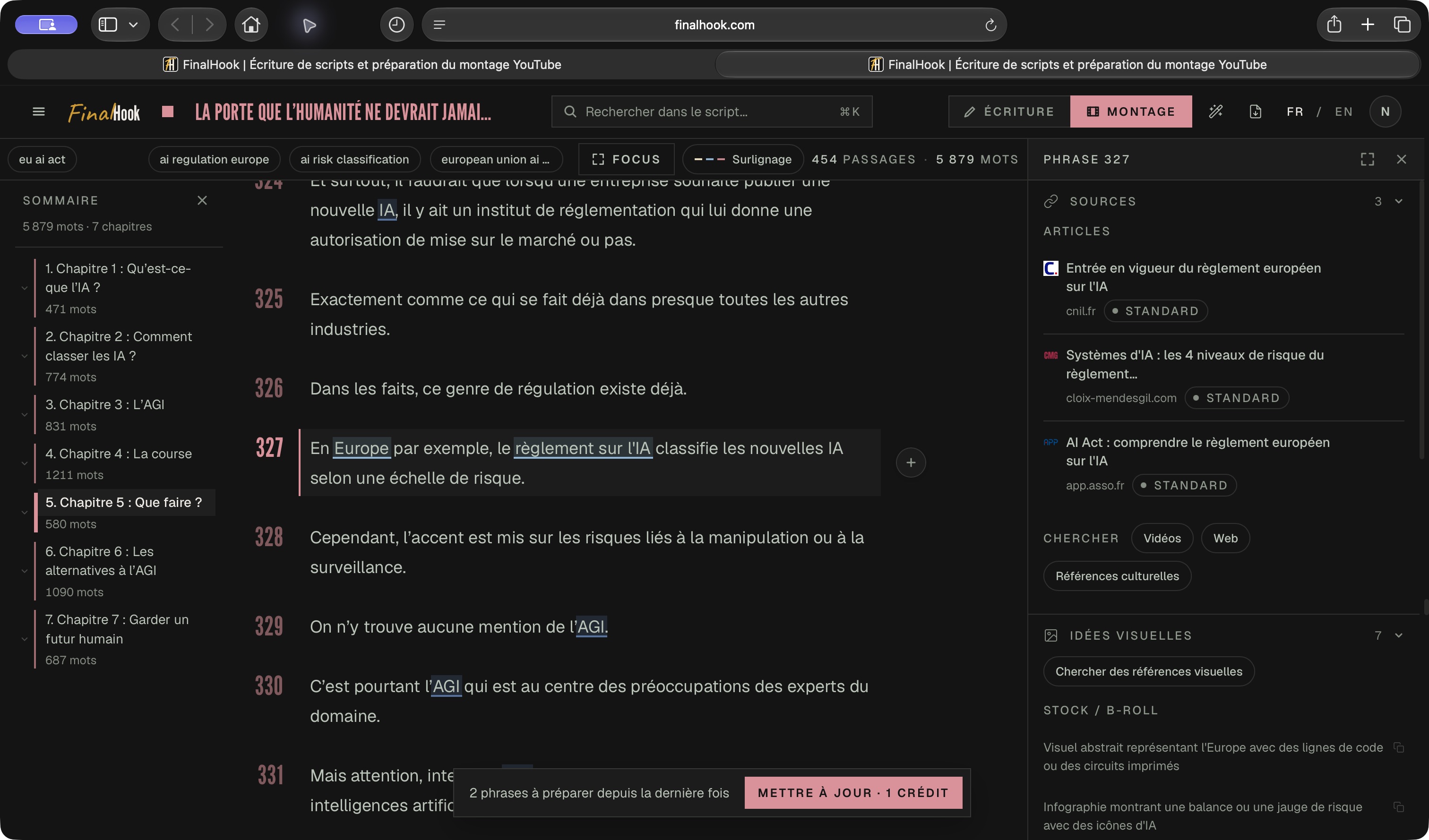Screen dimensions: 1429x840
Task: Select the eu ai act keyword chip
Action: click(42, 159)
